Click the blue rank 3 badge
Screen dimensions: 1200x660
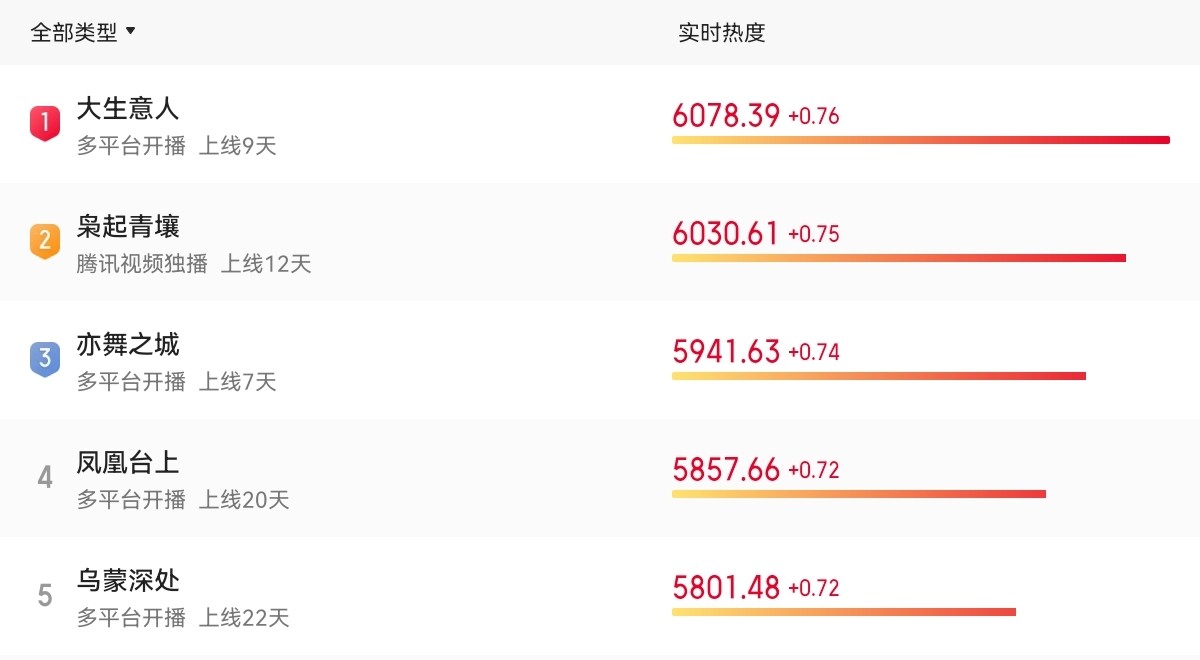pyautogui.click(x=44, y=359)
